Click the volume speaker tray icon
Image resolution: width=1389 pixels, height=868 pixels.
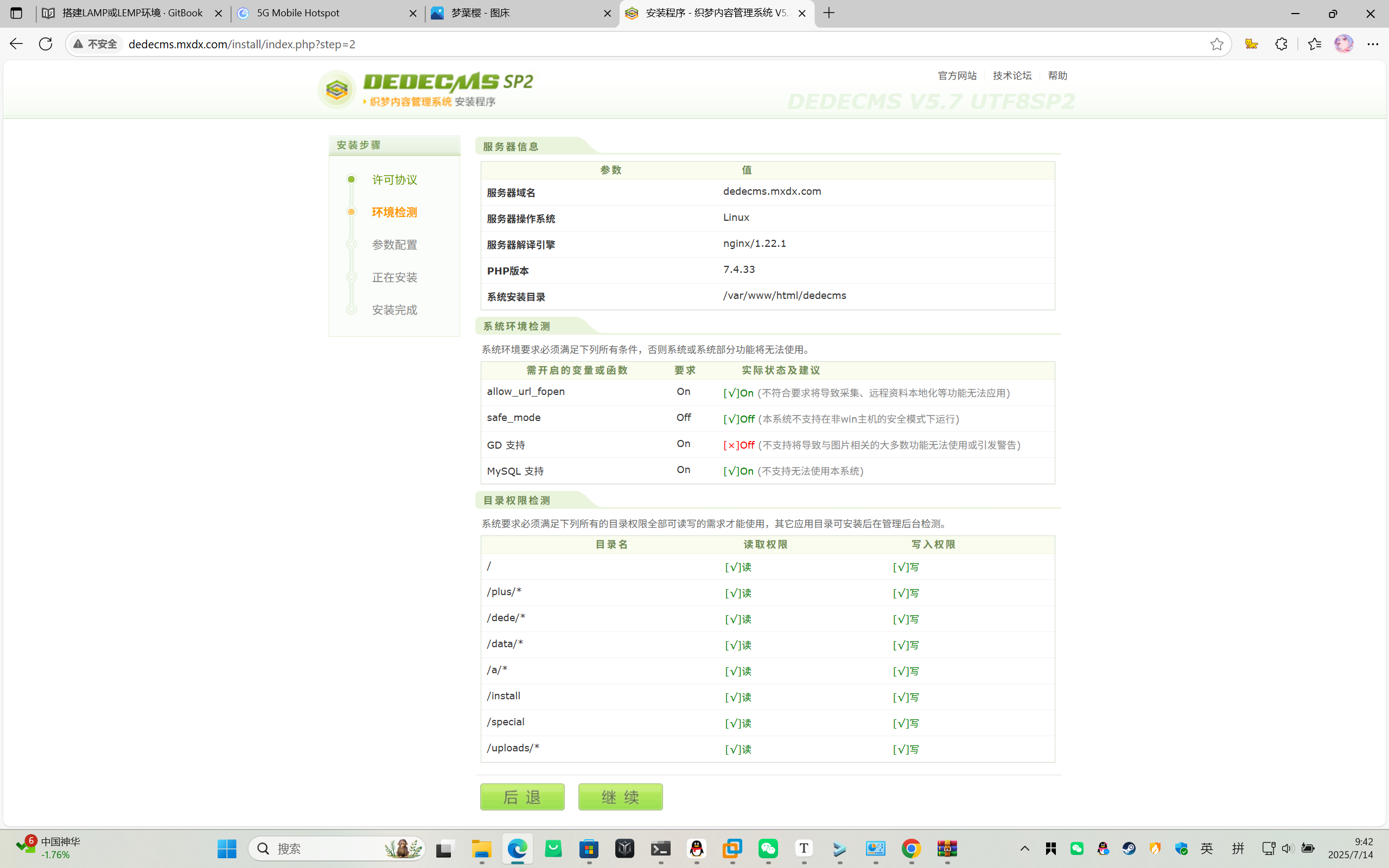coord(1287,848)
